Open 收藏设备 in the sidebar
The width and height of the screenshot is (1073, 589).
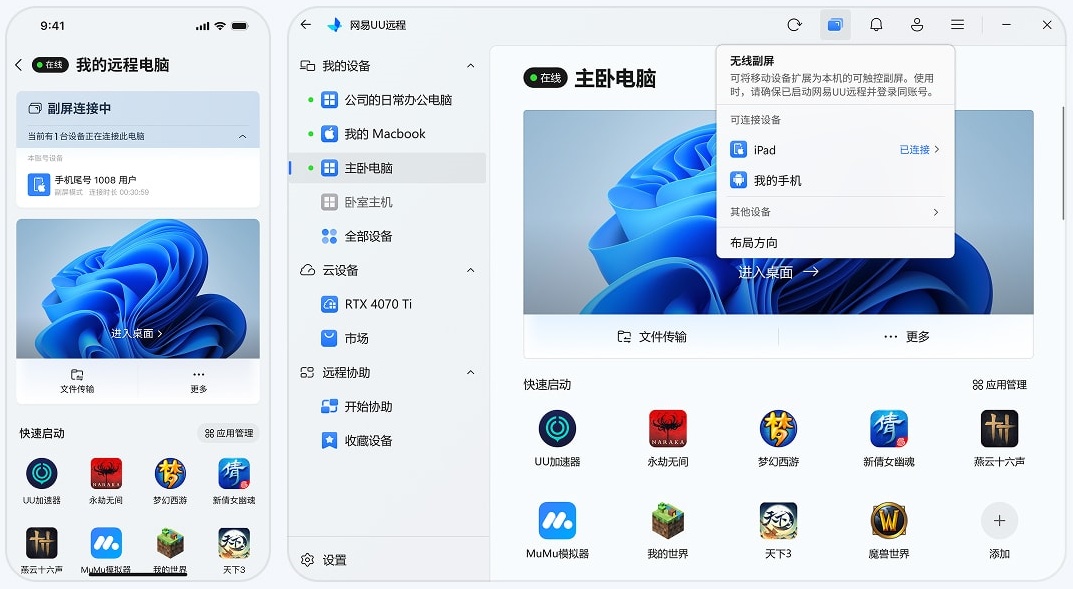(388, 441)
